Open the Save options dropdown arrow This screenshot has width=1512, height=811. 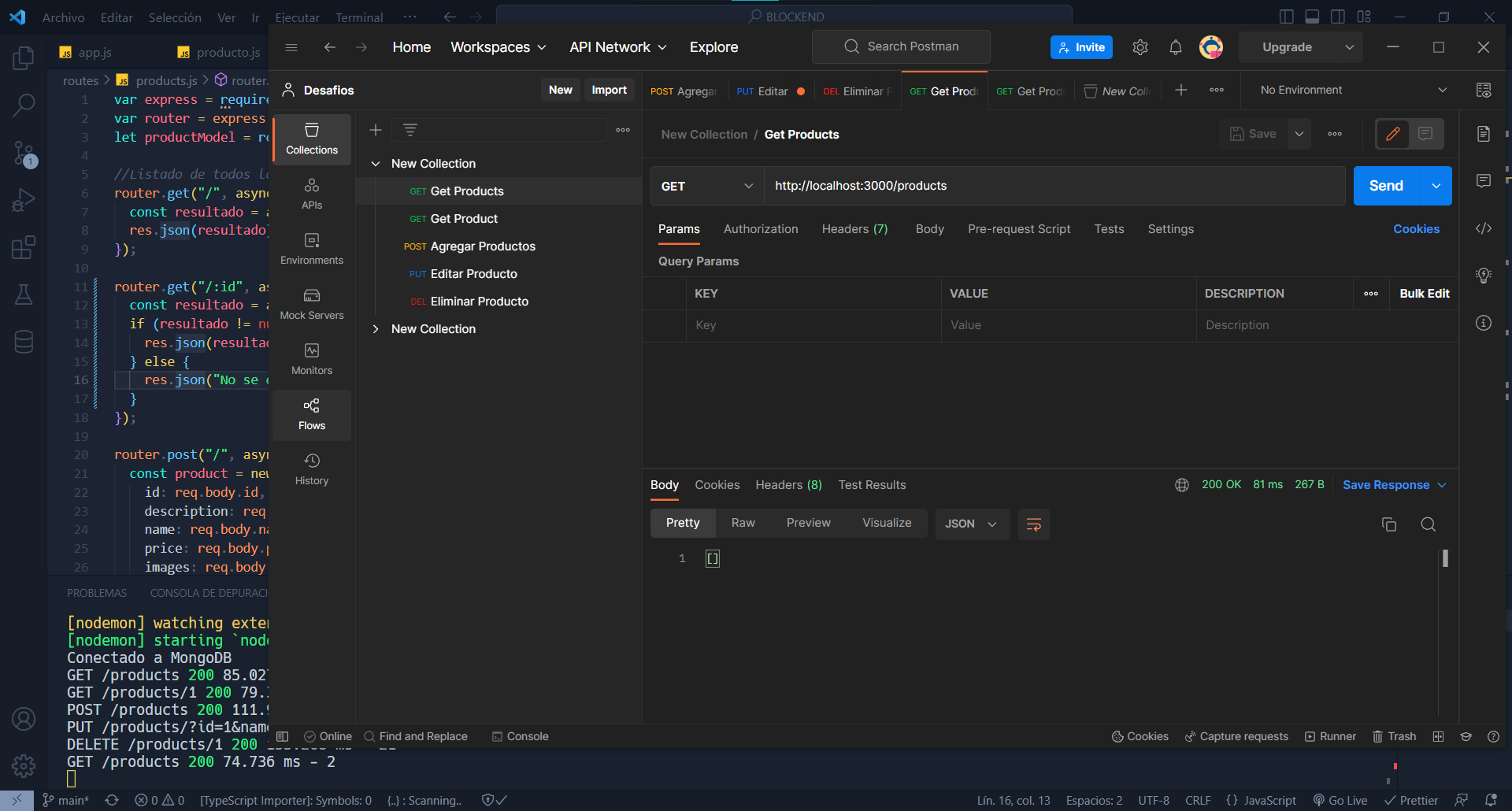[1299, 134]
